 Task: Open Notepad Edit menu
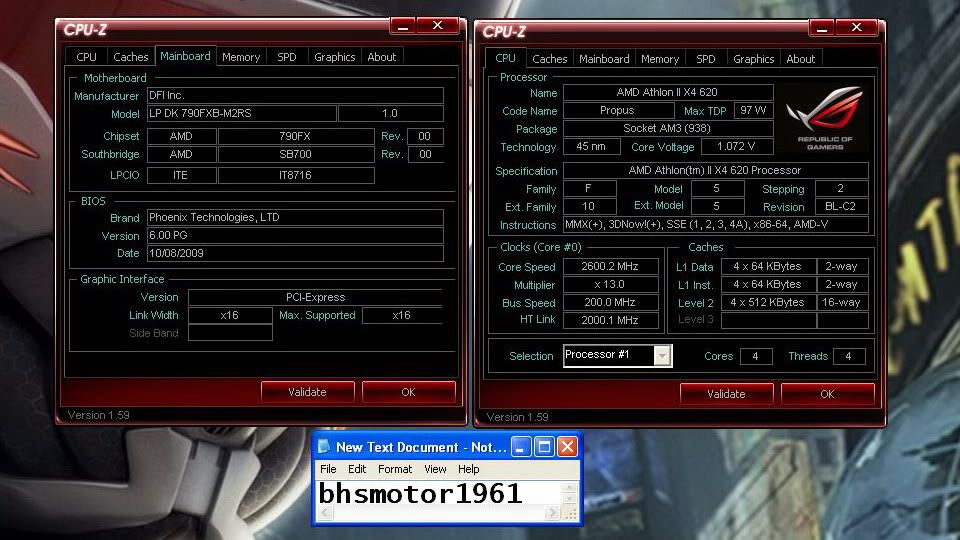click(357, 469)
